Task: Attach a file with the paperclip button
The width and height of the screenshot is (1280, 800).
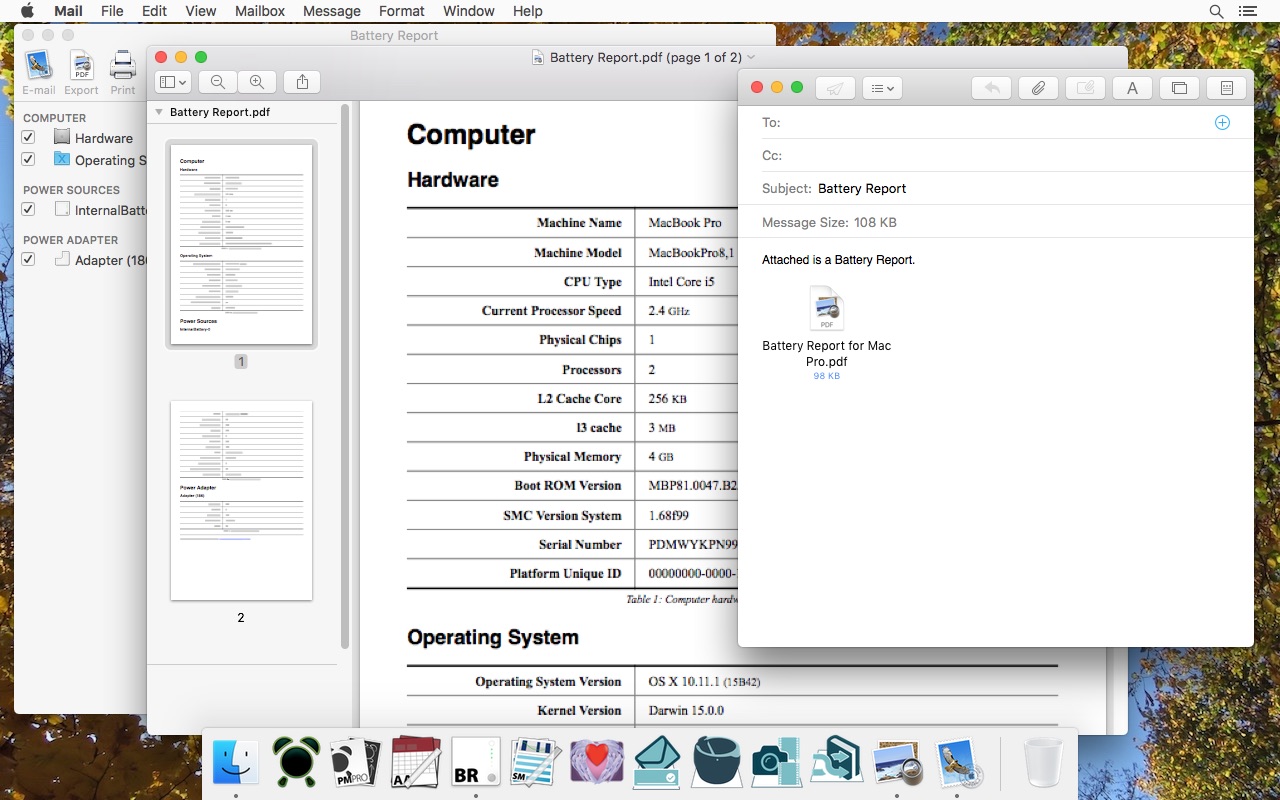Action: point(1038,88)
